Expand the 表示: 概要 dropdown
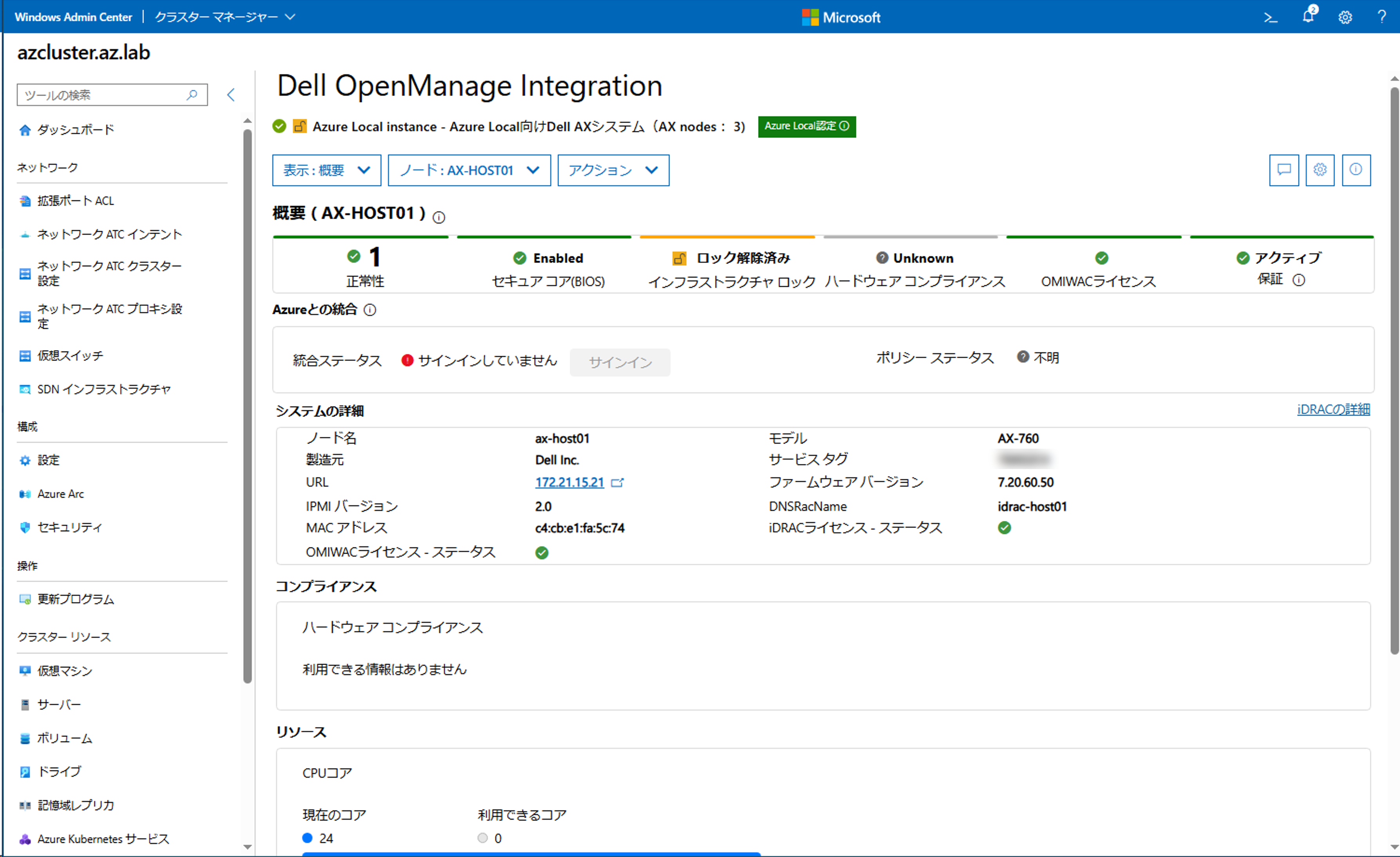Viewport: 1400px width, 857px height. pos(327,170)
